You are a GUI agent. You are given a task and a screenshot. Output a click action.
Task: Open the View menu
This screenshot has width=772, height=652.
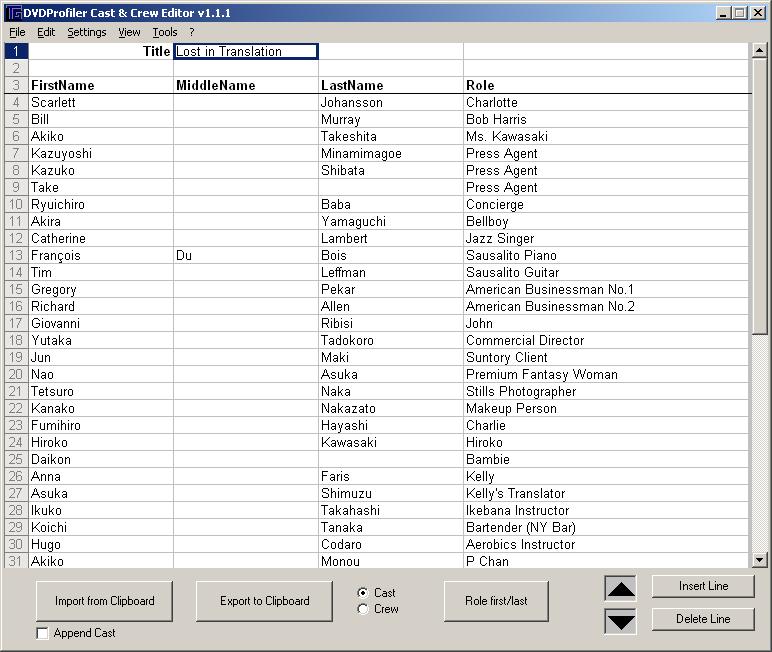point(129,33)
